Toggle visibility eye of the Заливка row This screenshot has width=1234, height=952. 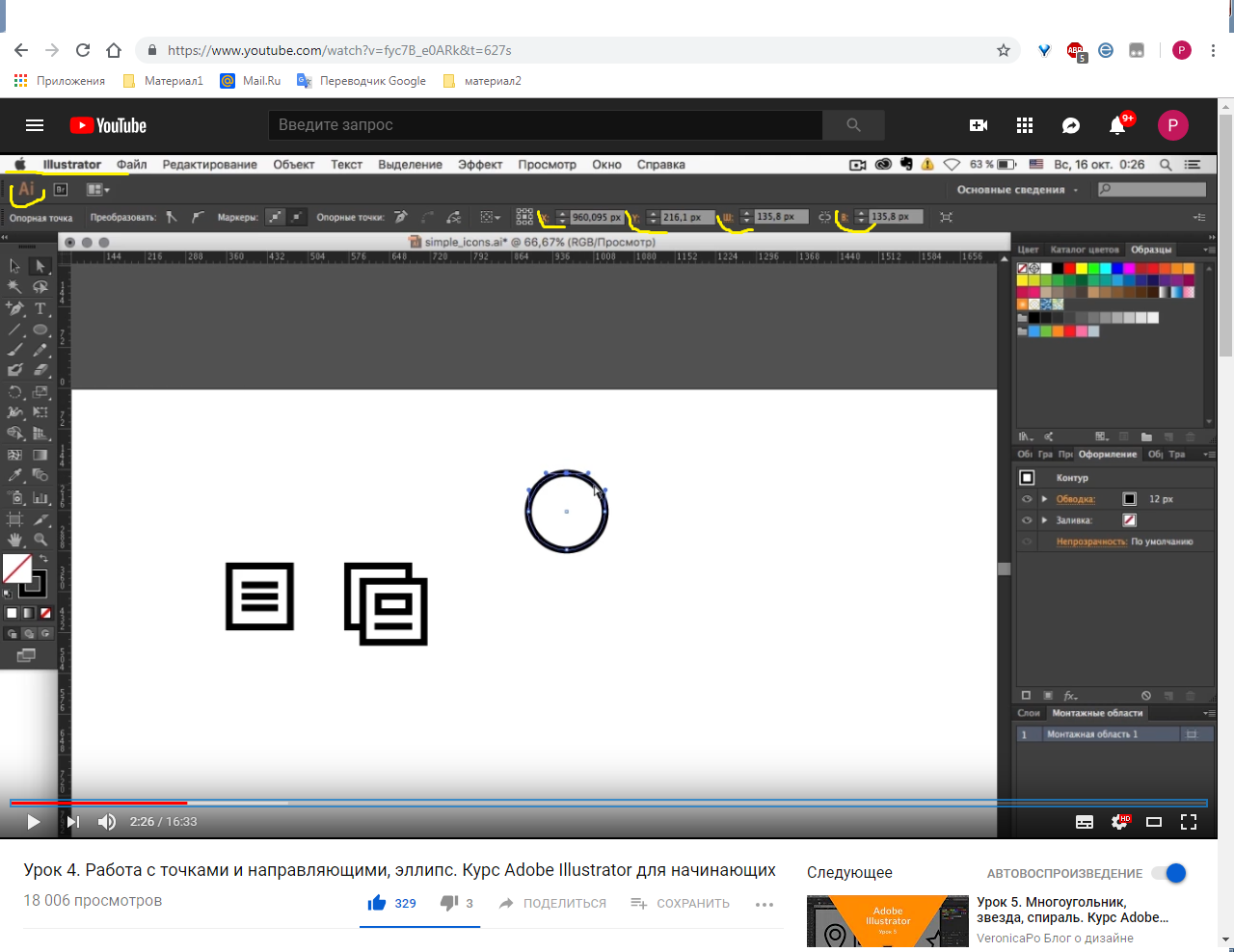[x=1027, y=520]
